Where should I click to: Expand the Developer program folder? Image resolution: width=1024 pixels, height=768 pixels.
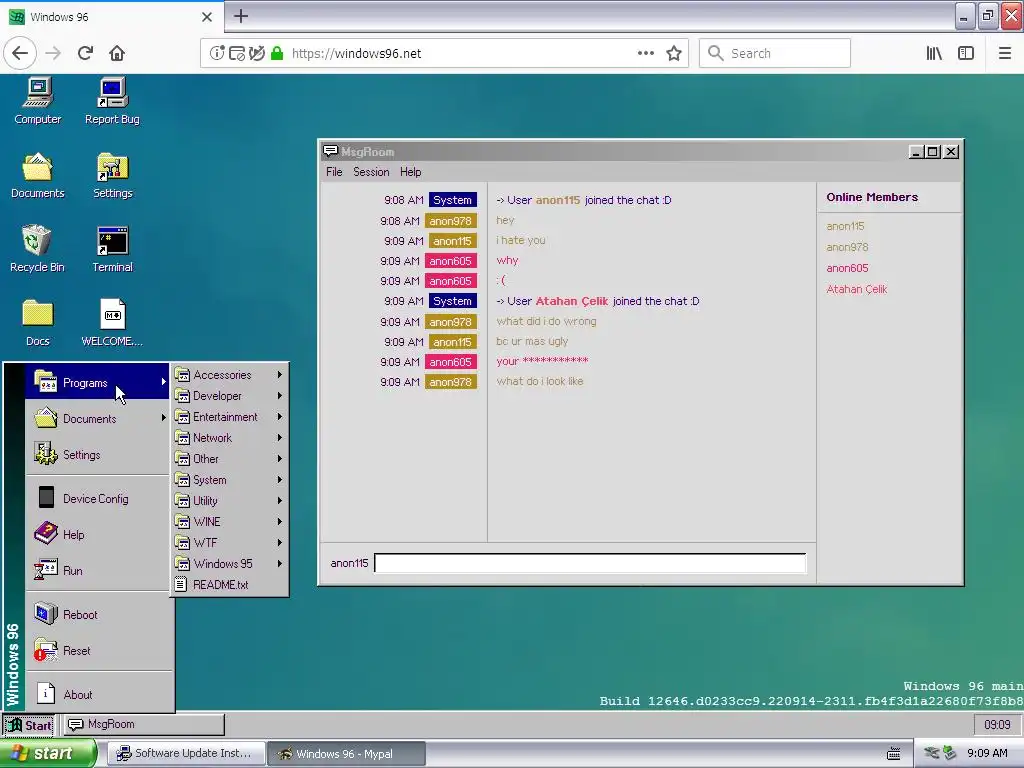[x=229, y=396]
